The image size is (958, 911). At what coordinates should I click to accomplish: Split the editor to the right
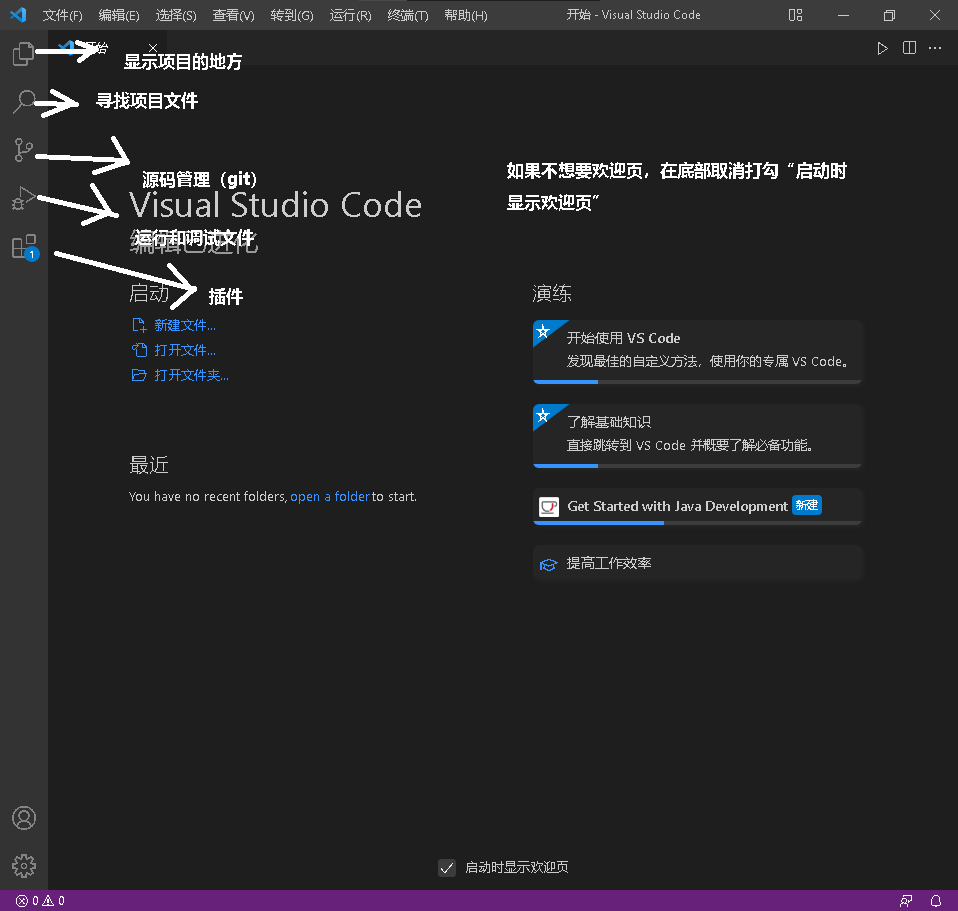[909, 48]
